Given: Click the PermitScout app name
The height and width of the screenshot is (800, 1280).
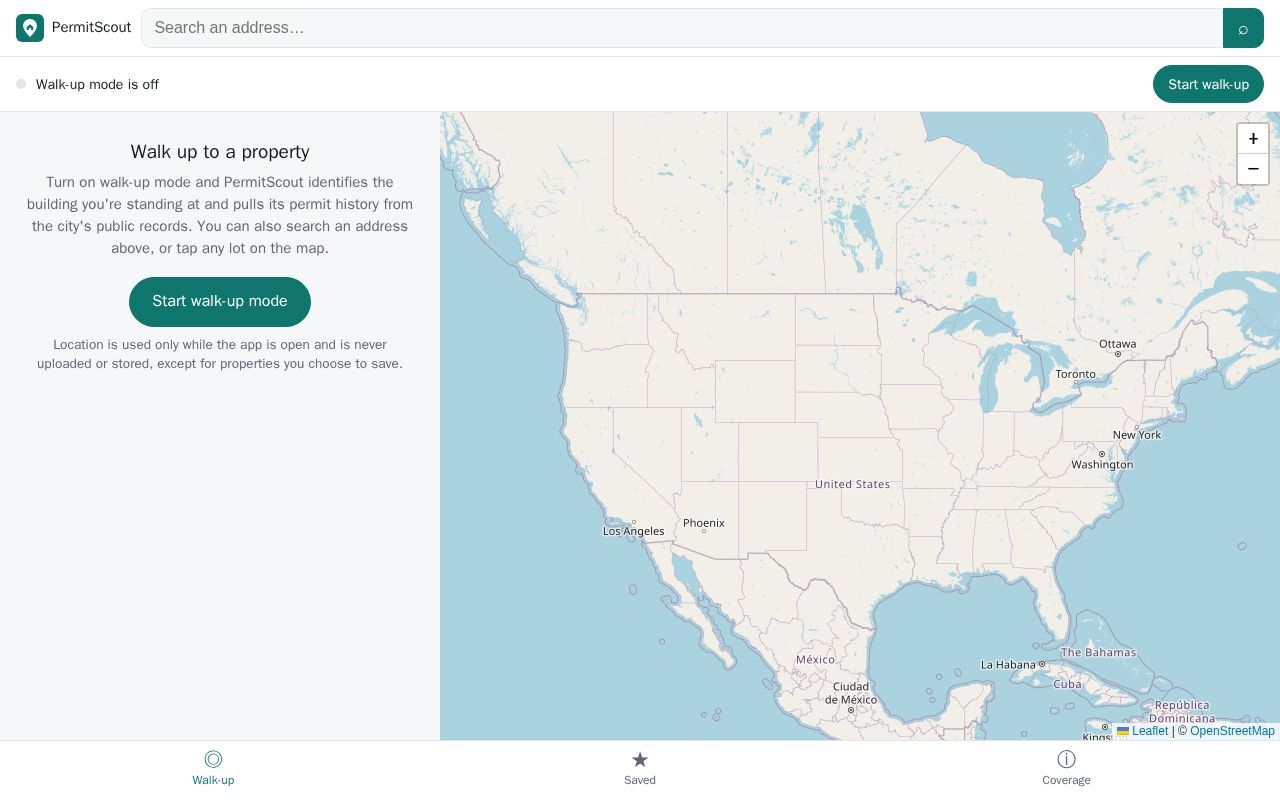Looking at the screenshot, I should click(x=91, y=28).
